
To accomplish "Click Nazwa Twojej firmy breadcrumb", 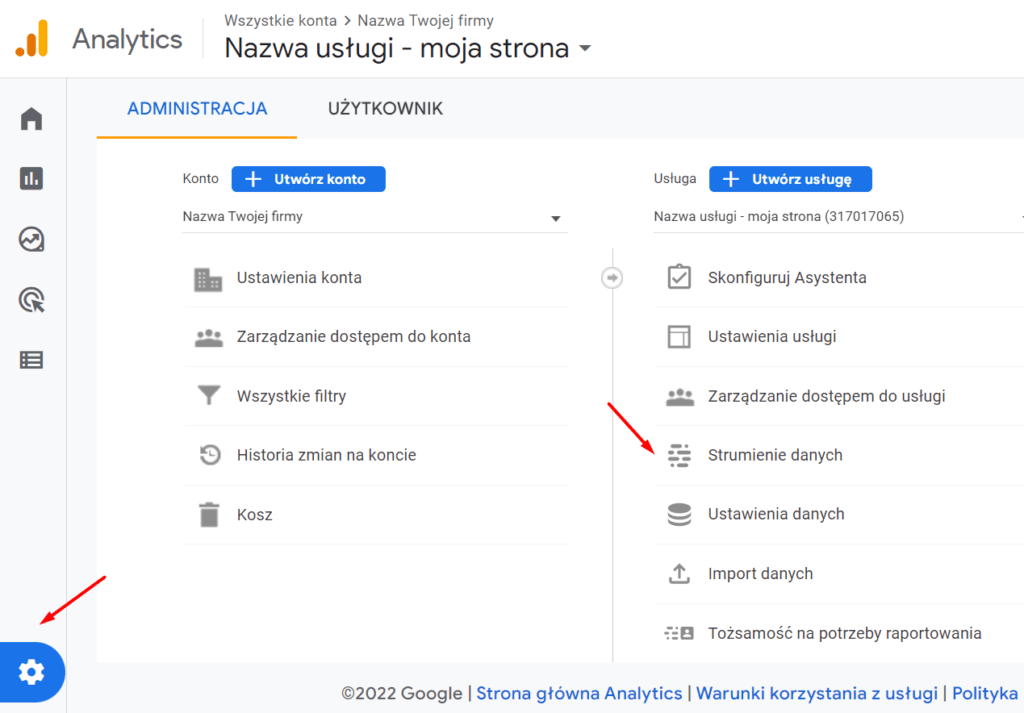I will tap(426, 21).
